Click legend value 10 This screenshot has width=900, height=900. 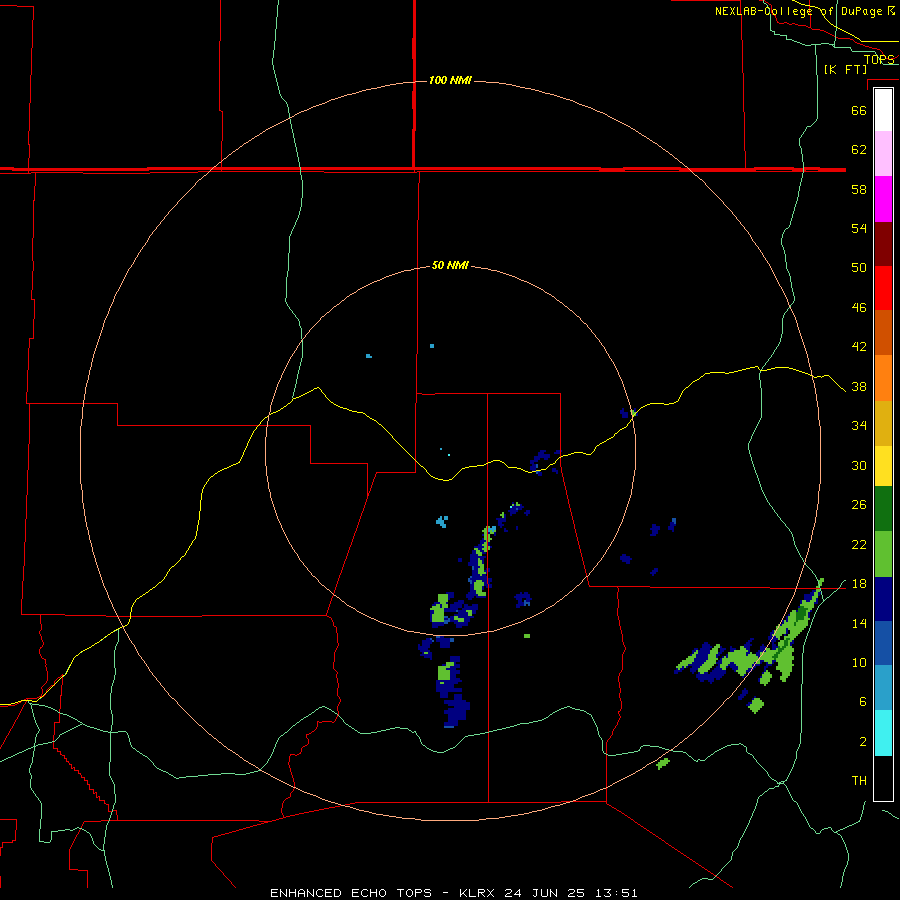859,663
